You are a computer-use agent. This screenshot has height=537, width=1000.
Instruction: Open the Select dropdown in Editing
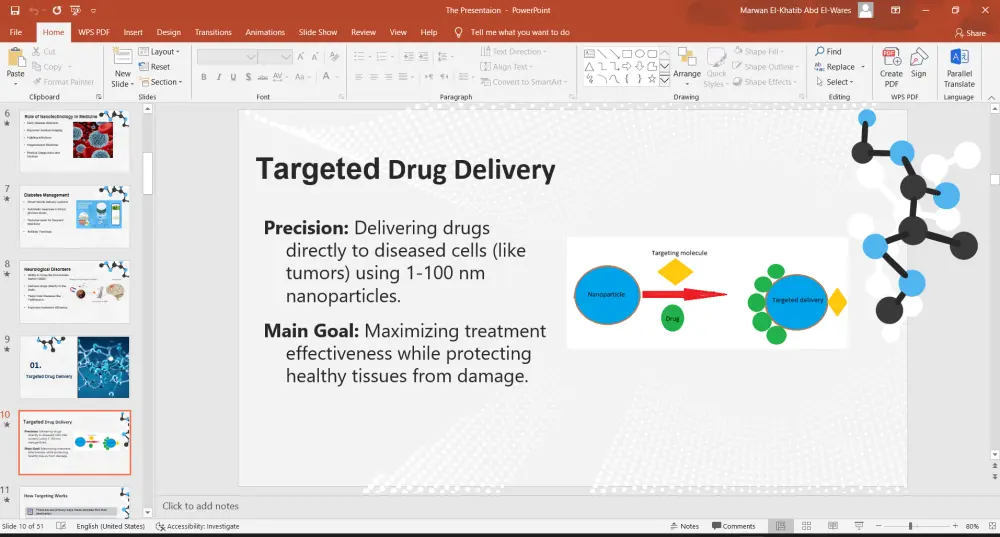[x=835, y=82]
